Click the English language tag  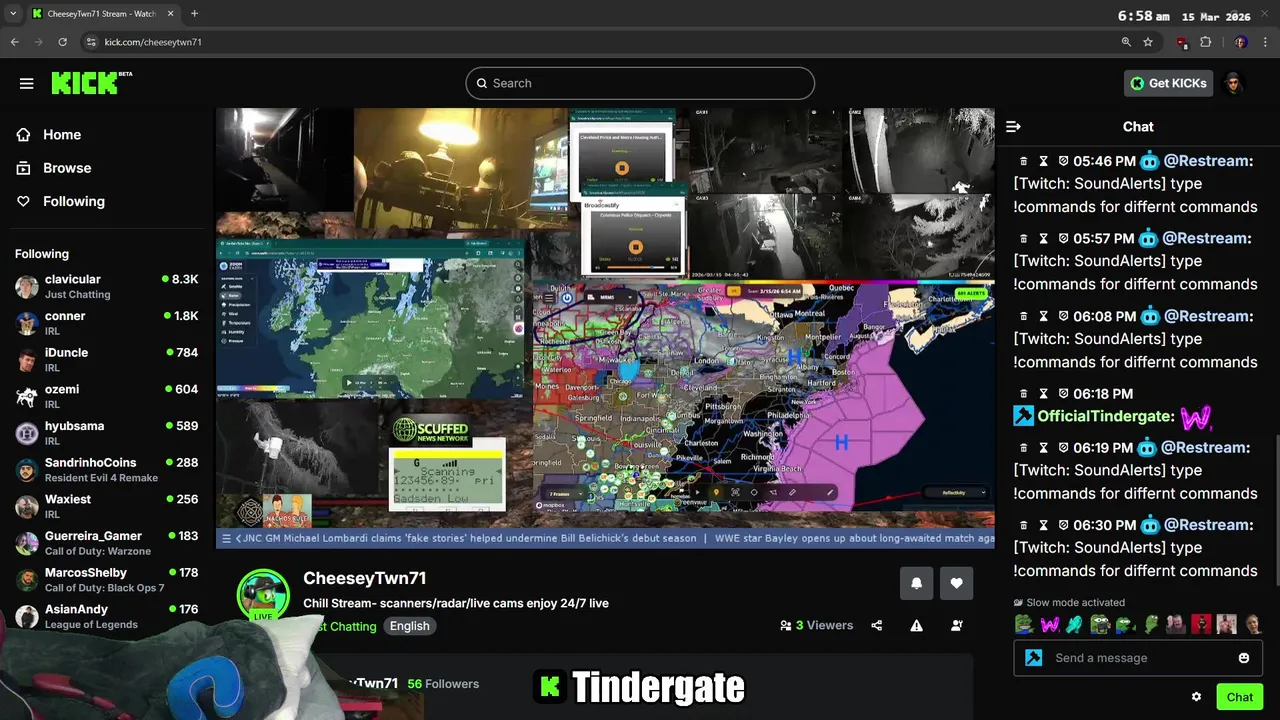(410, 626)
